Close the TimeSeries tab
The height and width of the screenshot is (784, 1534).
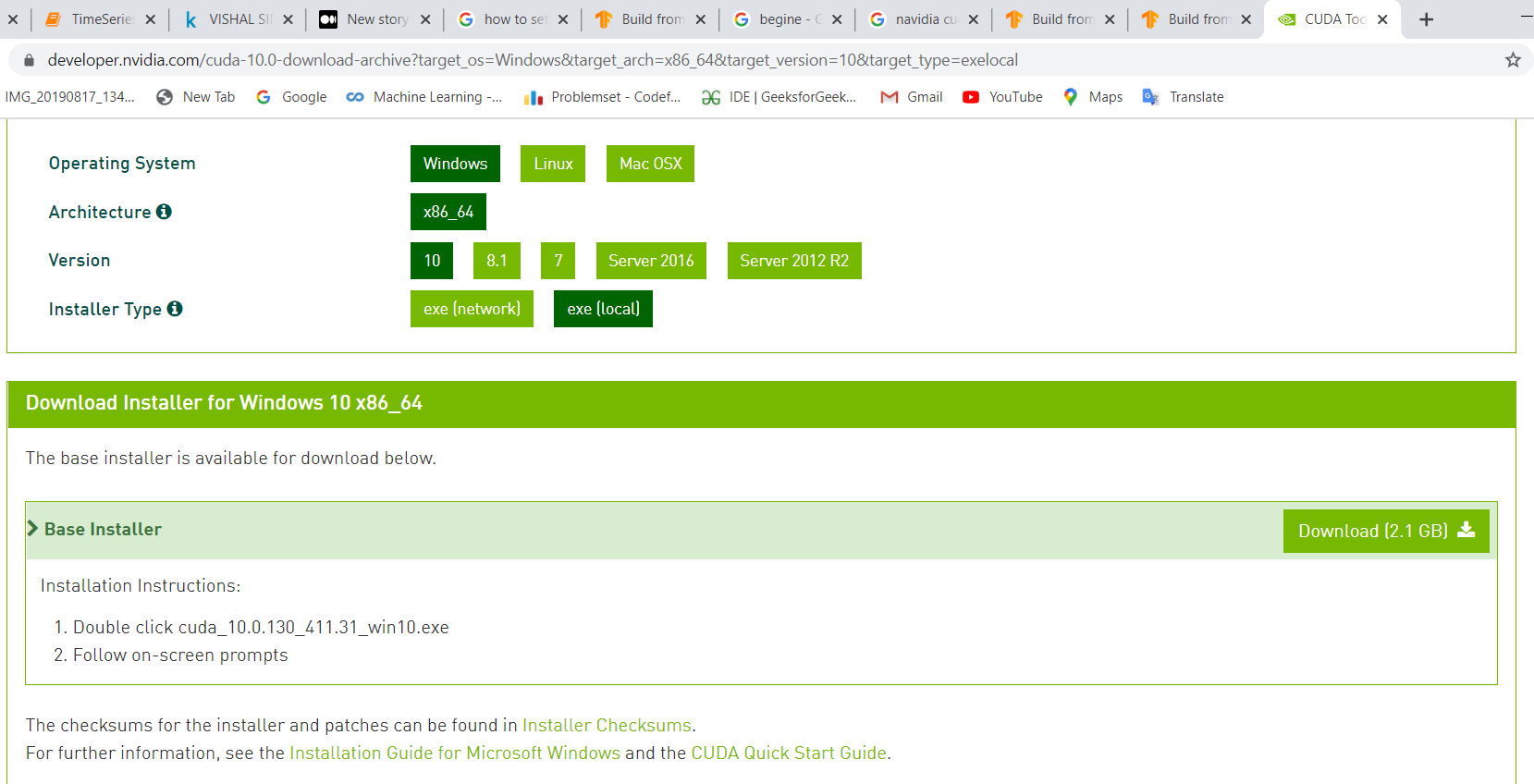pos(151,19)
